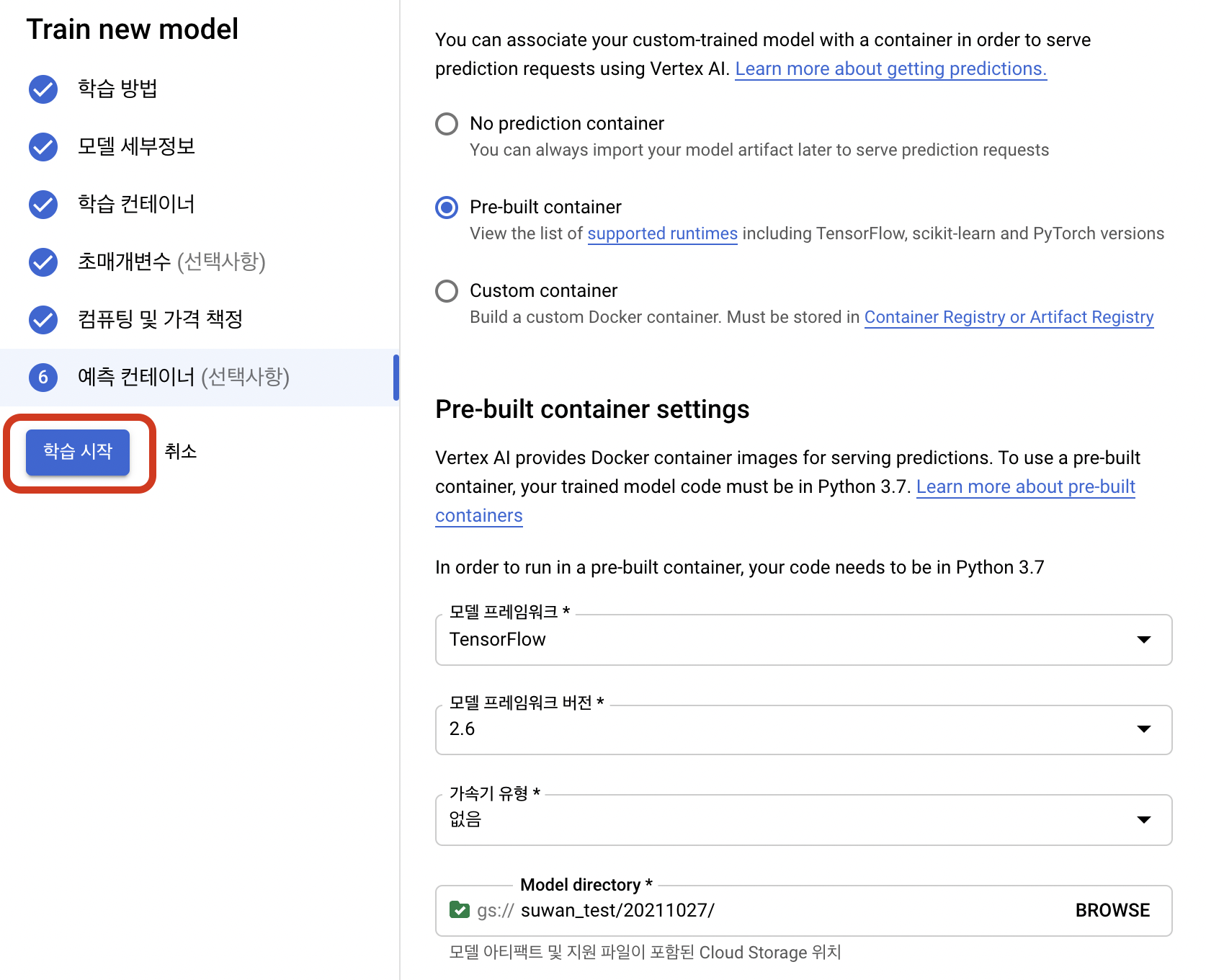Expand the 모델 프레임워크 버전 2.6 dropdown
The width and height of the screenshot is (1206, 980).
803,729
